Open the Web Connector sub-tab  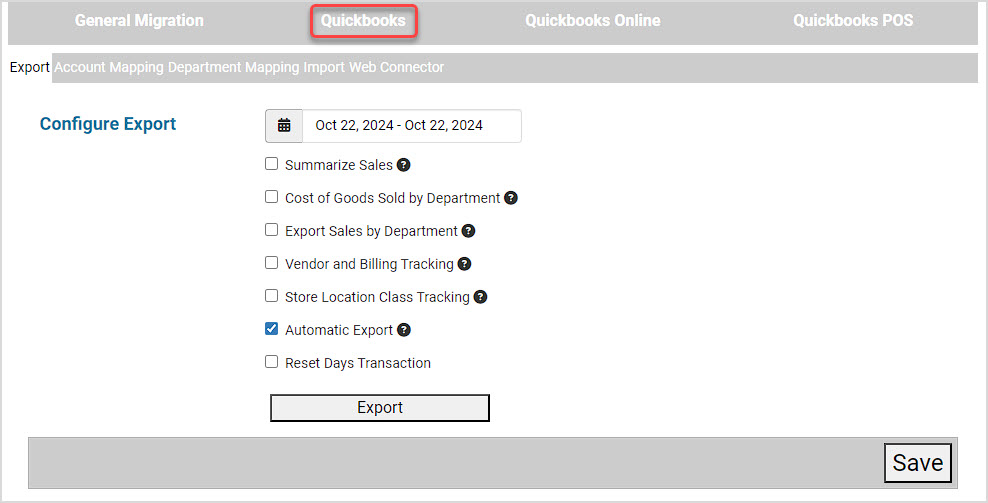[396, 67]
